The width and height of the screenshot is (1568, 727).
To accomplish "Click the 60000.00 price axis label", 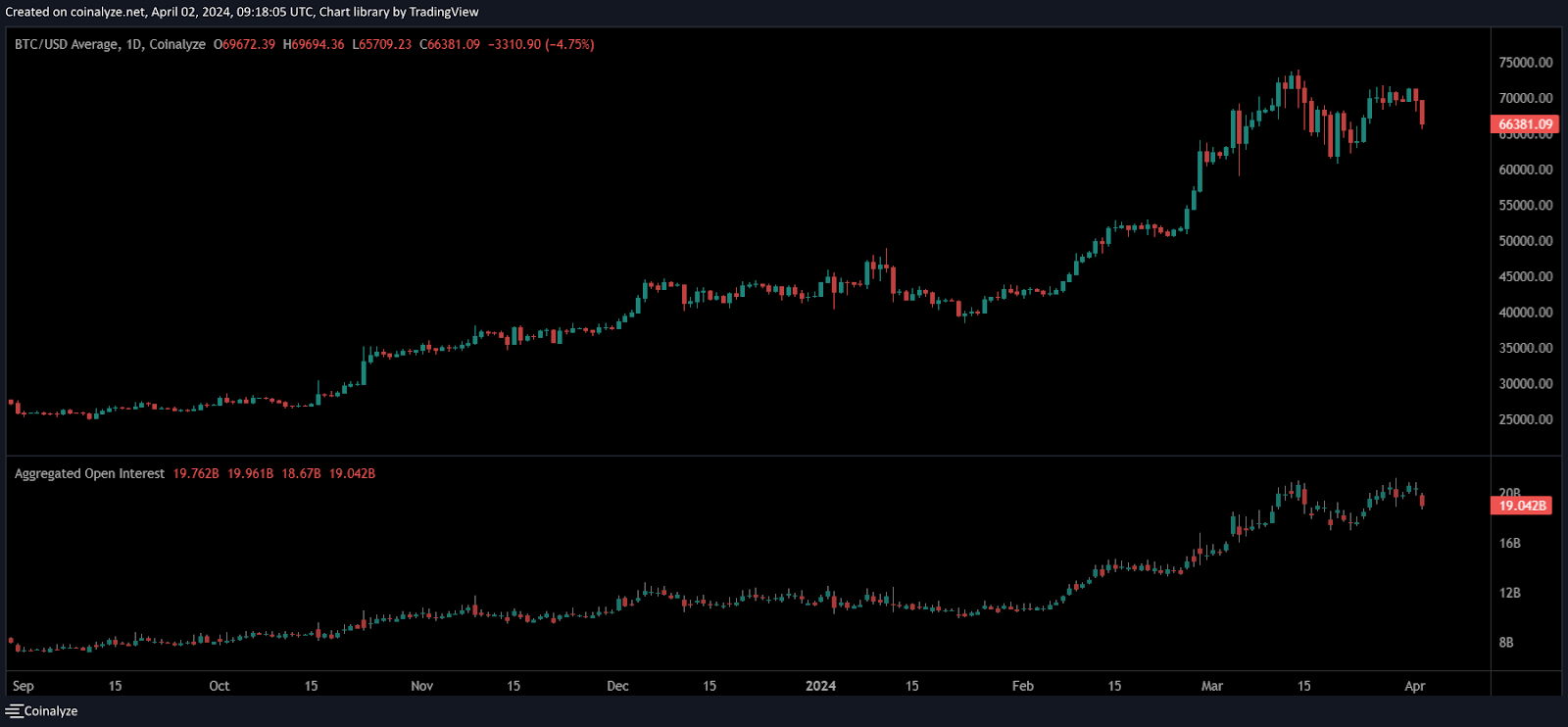I will [x=1526, y=170].
